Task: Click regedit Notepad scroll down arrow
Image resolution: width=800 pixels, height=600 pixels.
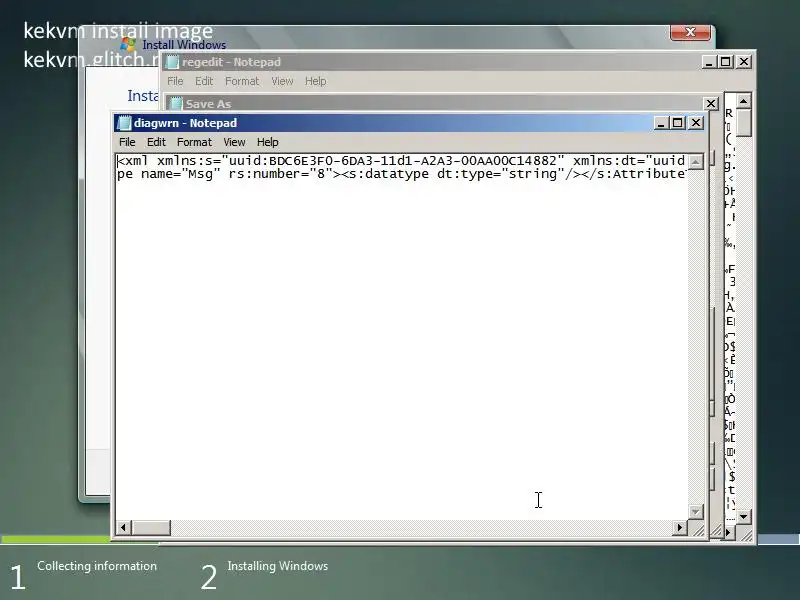Action: click(x=744, y=517)
